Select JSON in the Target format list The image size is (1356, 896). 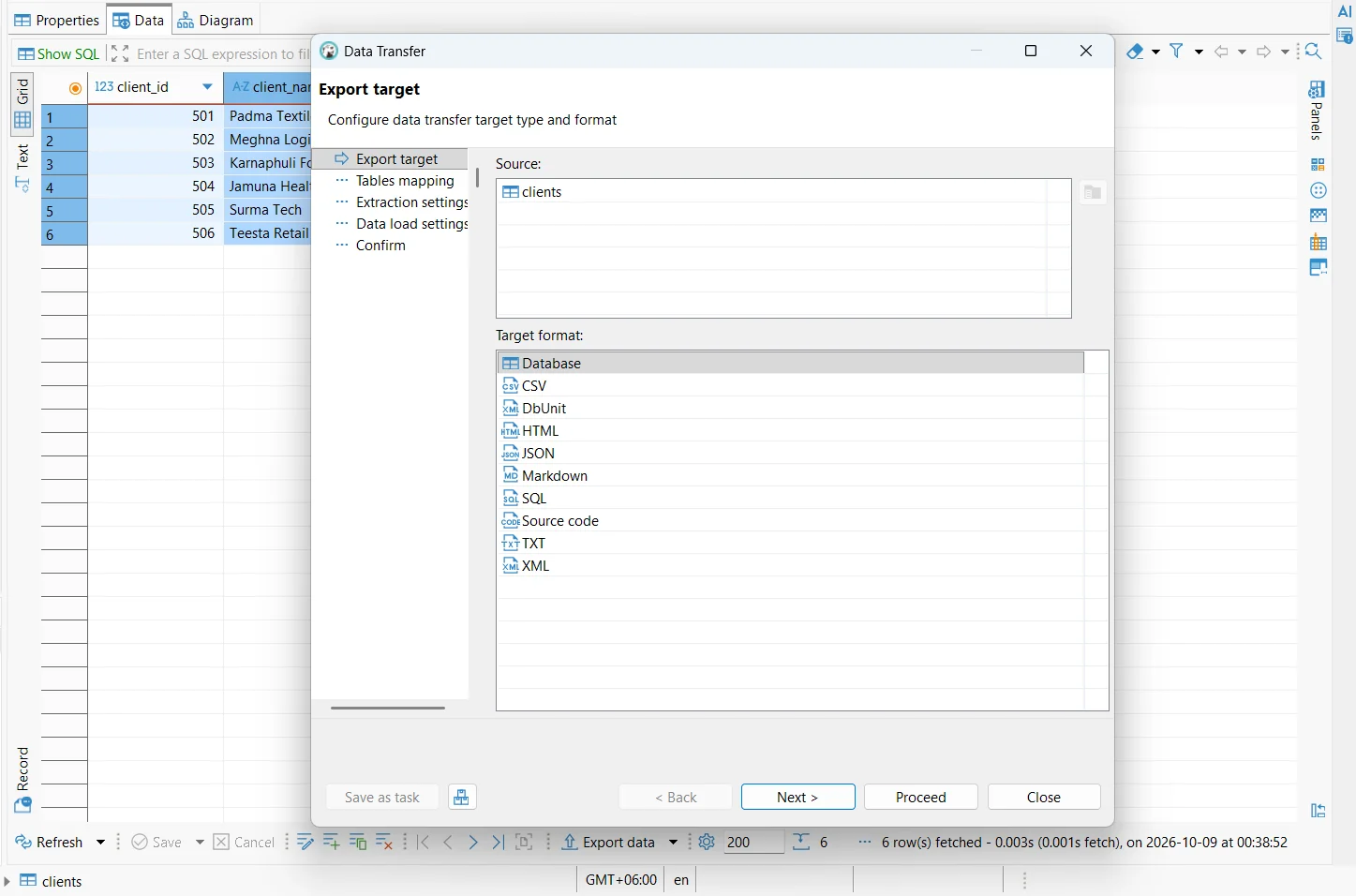tap(792, 454)
